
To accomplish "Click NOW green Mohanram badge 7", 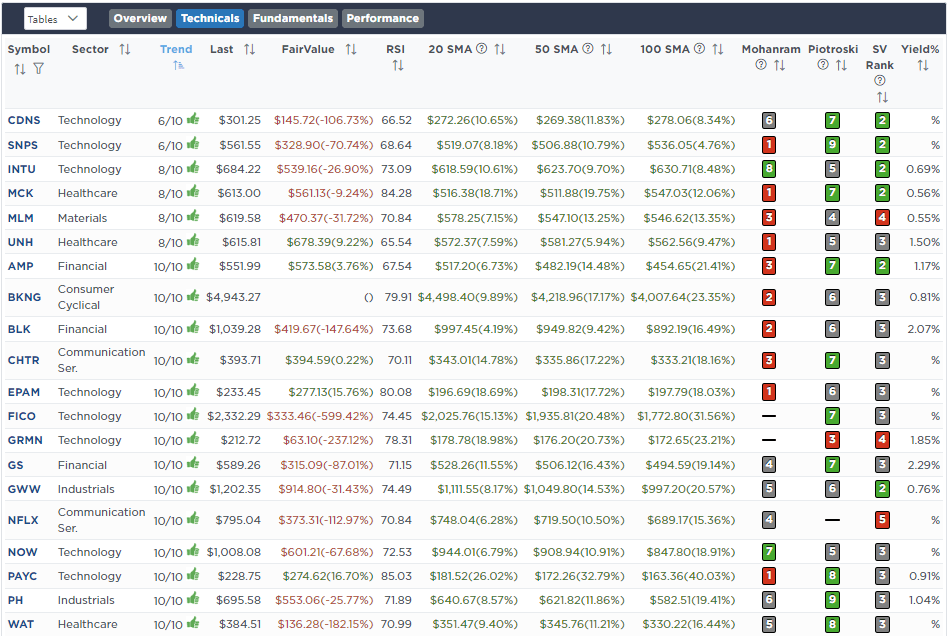I will pyautogui.click(x=769, y=552).
